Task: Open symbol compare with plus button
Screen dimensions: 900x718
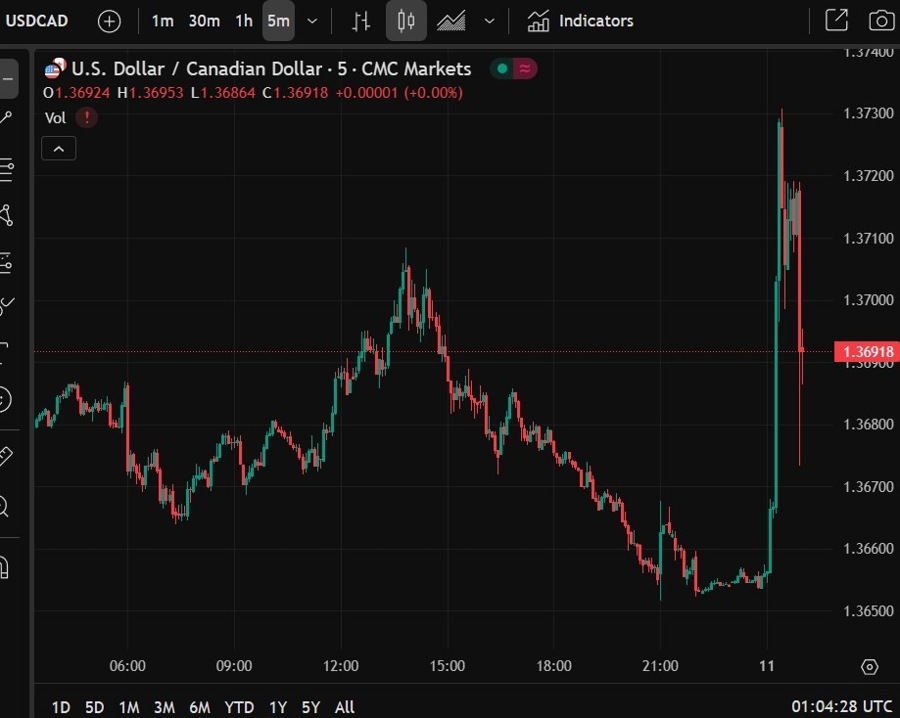Action: click(109, 20)
